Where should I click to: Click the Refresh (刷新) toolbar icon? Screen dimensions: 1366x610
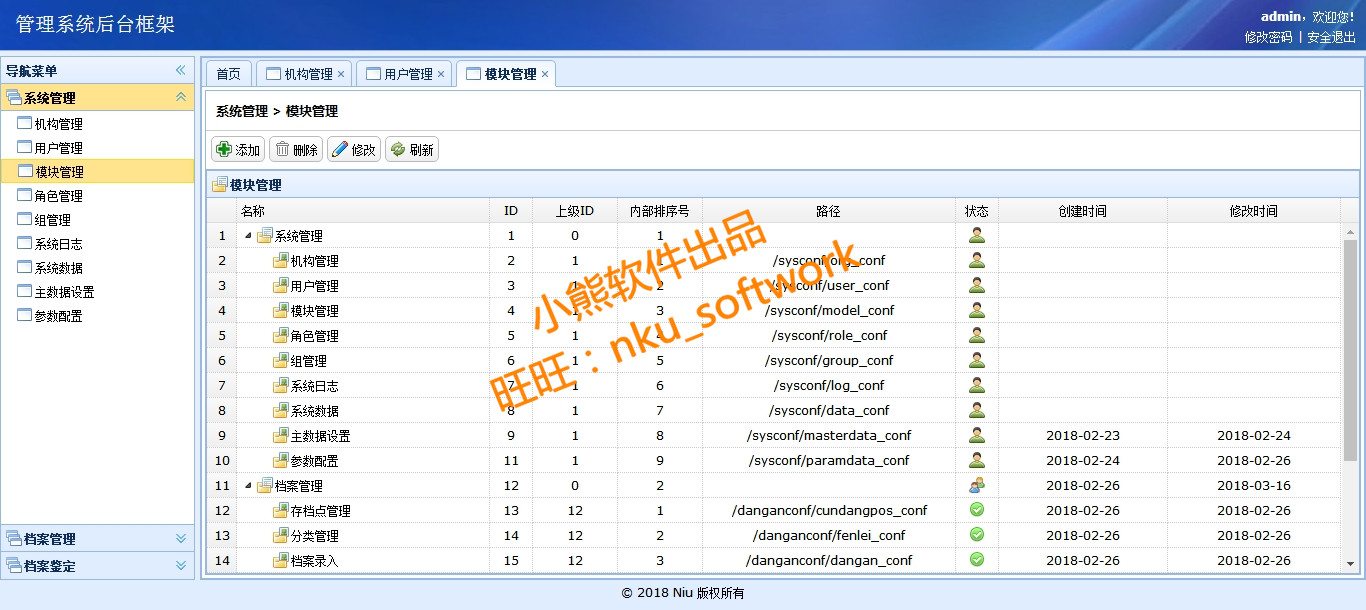398,149
